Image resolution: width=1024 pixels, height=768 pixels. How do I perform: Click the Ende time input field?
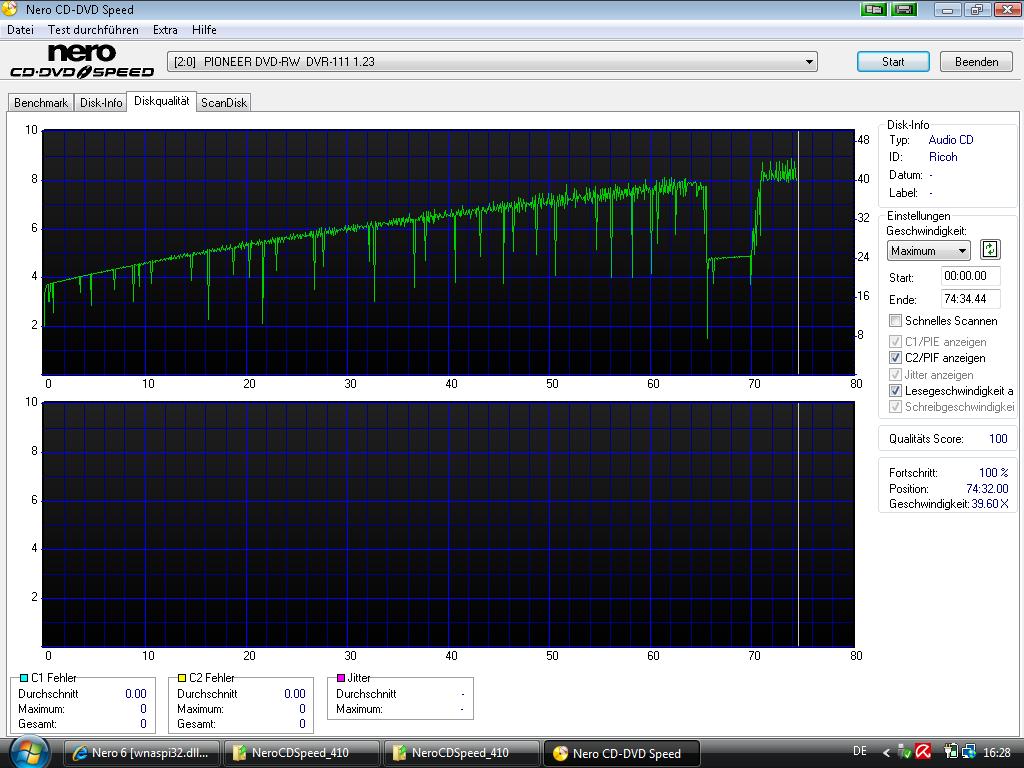point(970,299)
